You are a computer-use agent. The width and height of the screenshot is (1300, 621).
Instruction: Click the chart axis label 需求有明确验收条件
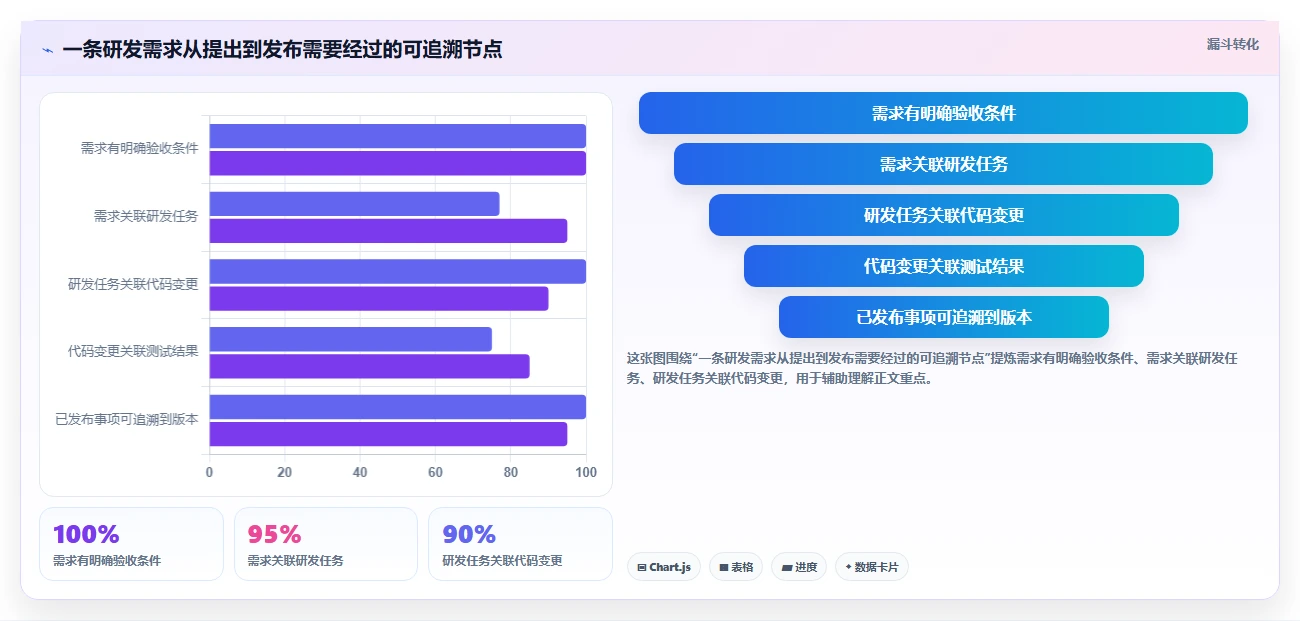[139, 148]
